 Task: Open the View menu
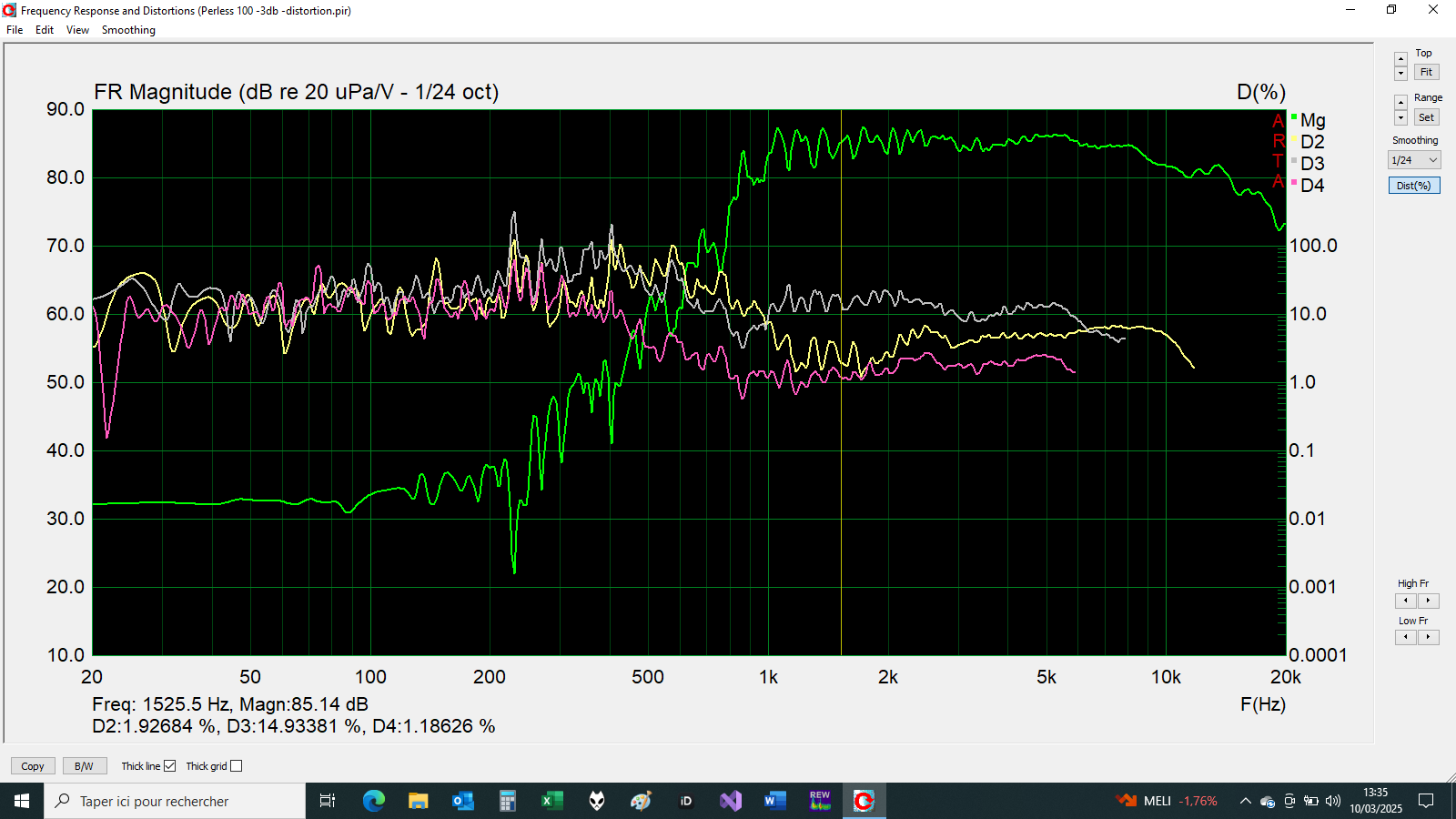tap(77, 30)
